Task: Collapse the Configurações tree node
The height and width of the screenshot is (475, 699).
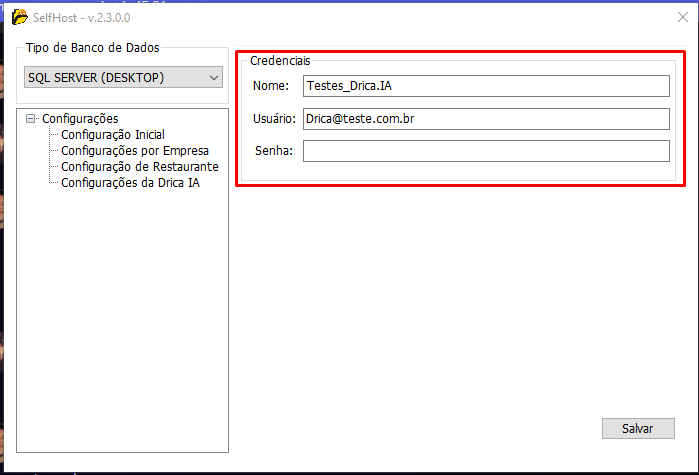Action: tap(32, 119)
